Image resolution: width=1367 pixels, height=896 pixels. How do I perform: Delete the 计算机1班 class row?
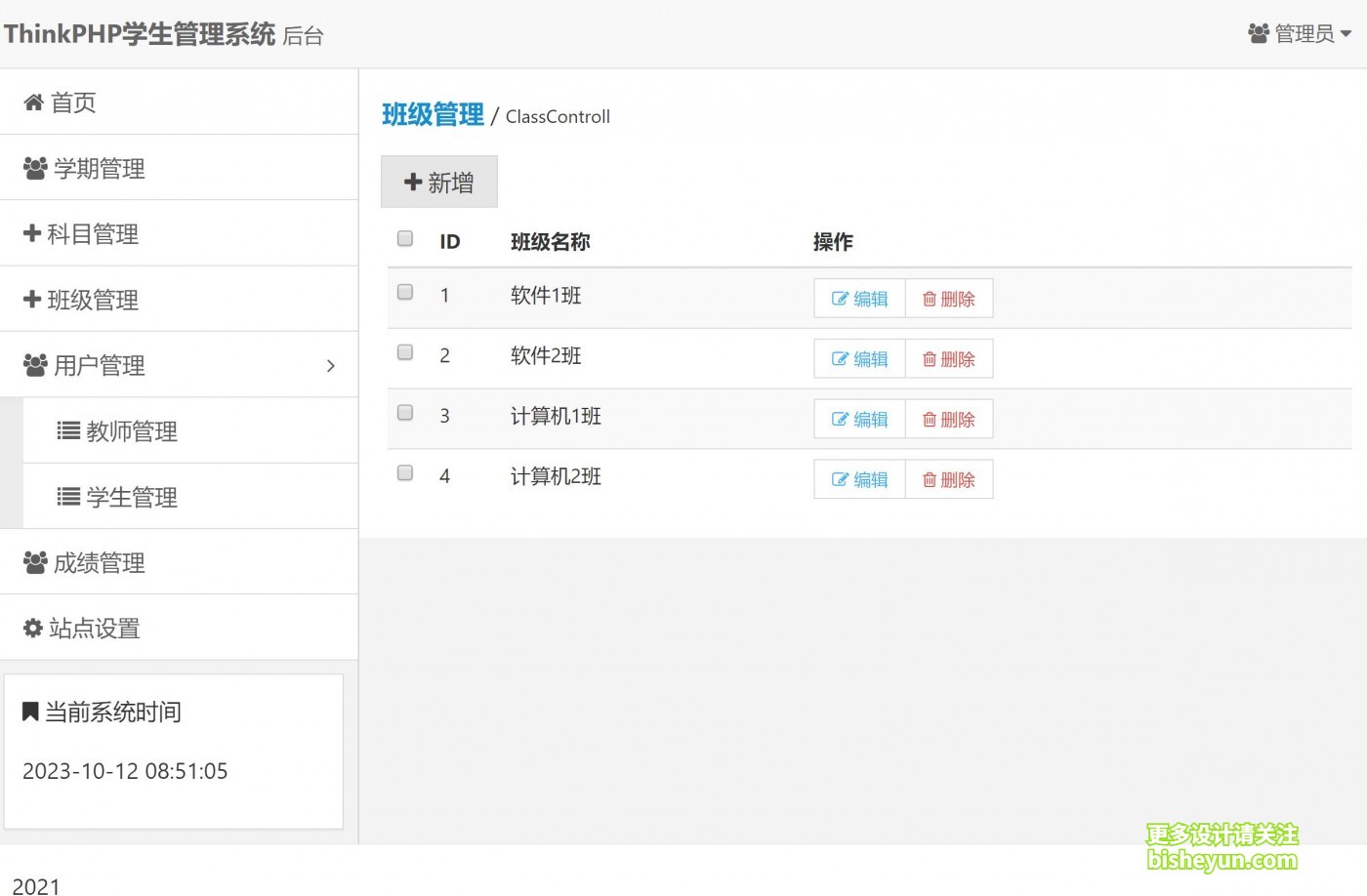(x=949, y=420)
